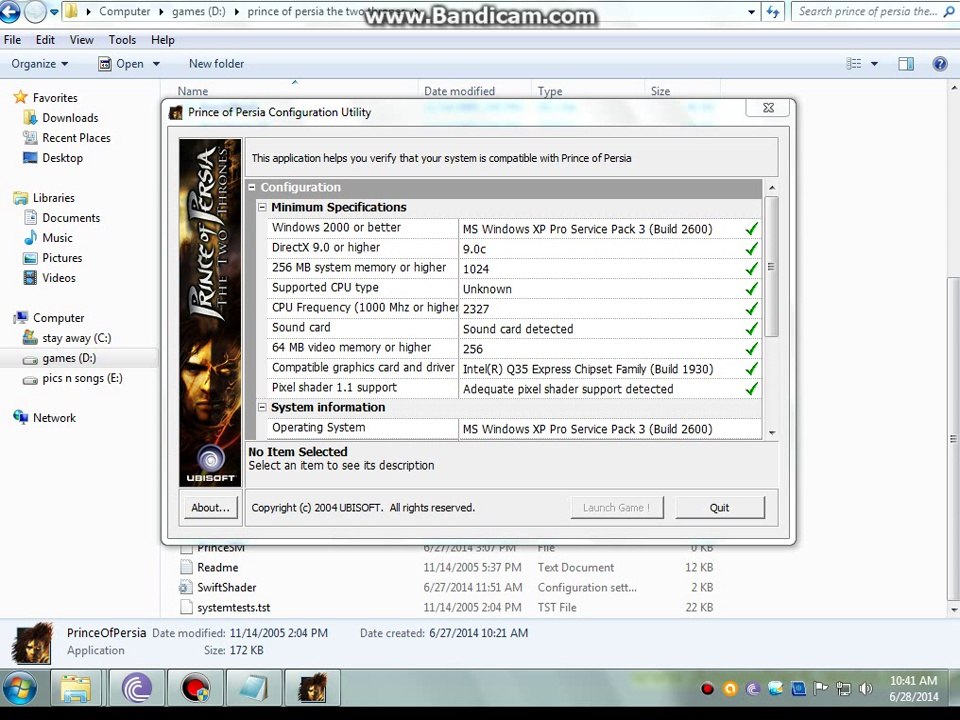Click the configuration list scroll down arrow
Screen dimensions: 960x720
pyautogui.click(x=771, y=433)
